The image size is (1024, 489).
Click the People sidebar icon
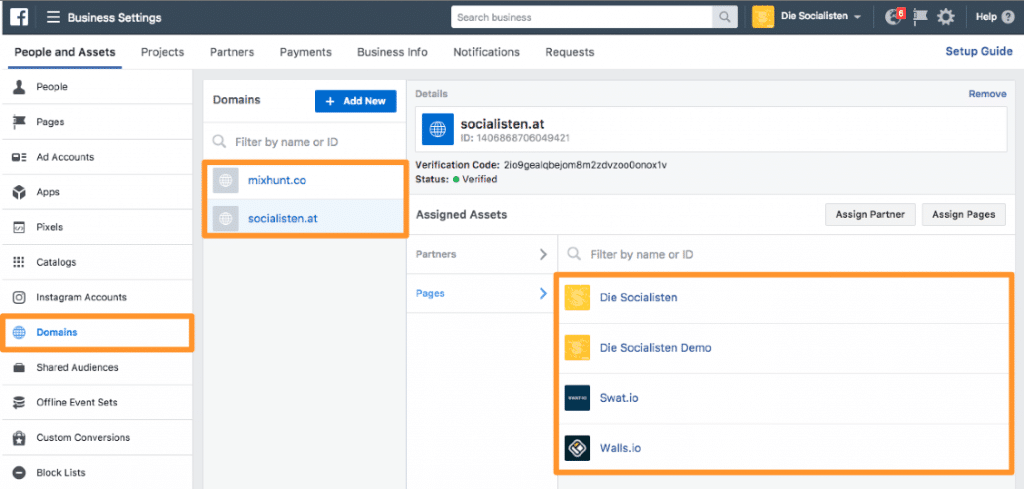pos(19,87)
